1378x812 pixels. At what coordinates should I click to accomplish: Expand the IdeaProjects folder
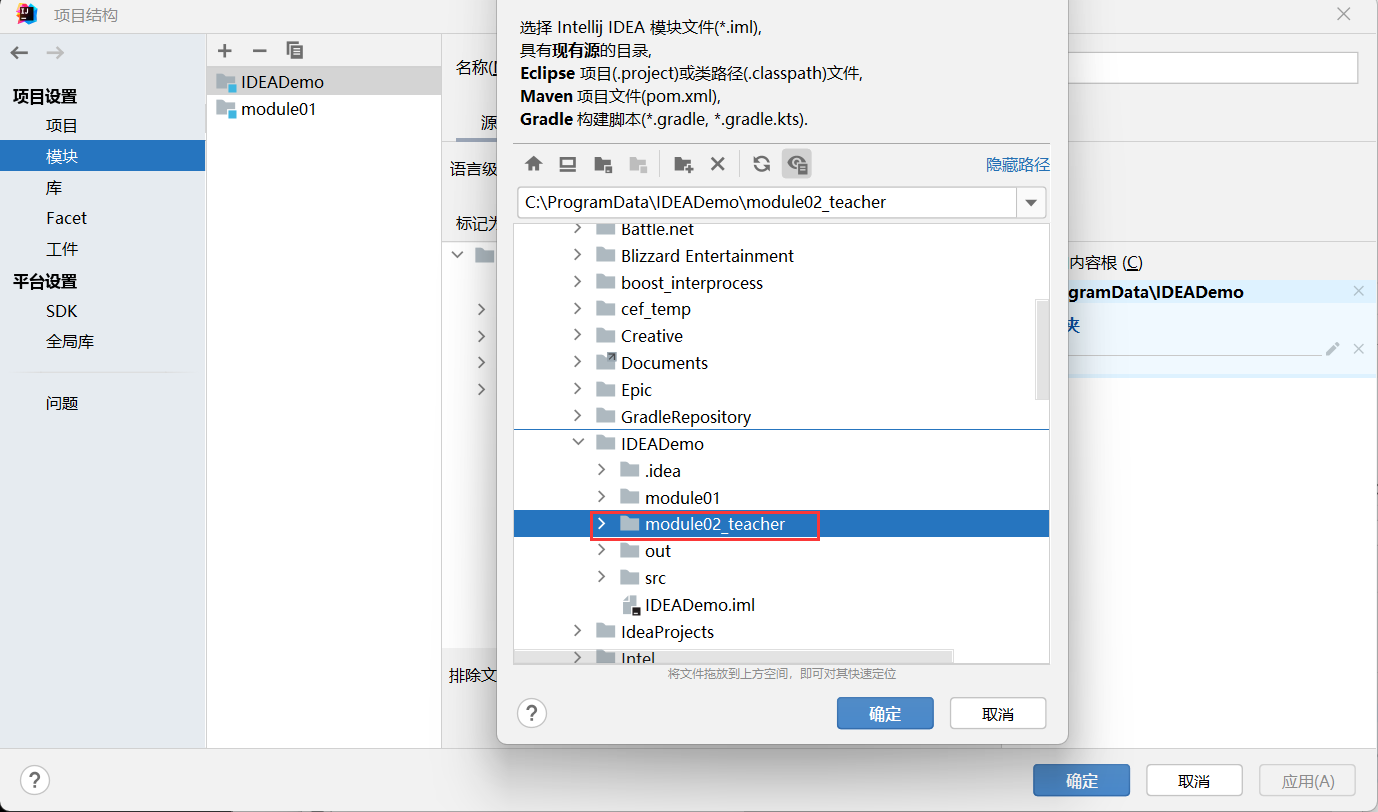(x=578, y=631)
